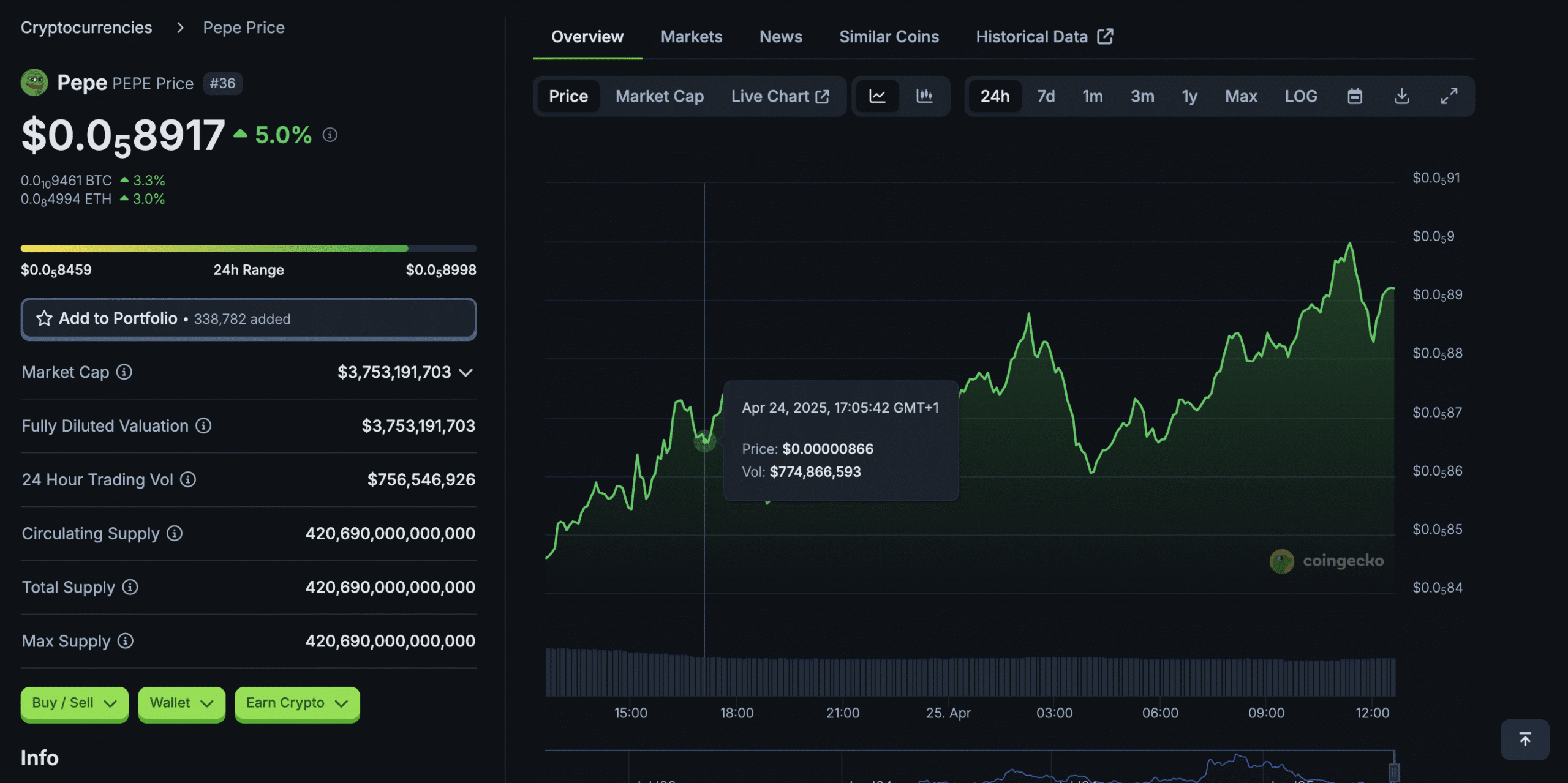Click external link icon on Historical Data
The width and height of the screenshot is (1568, 783).
1105,36
